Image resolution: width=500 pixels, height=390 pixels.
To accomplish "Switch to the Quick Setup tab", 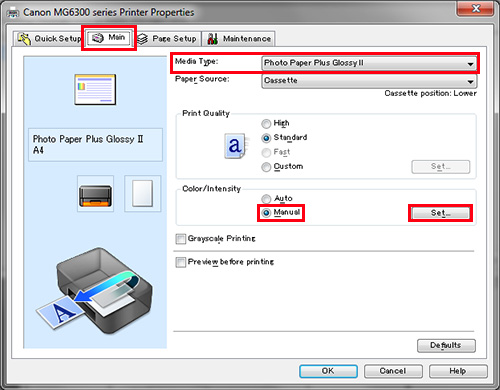I will (x=49, y=39).
